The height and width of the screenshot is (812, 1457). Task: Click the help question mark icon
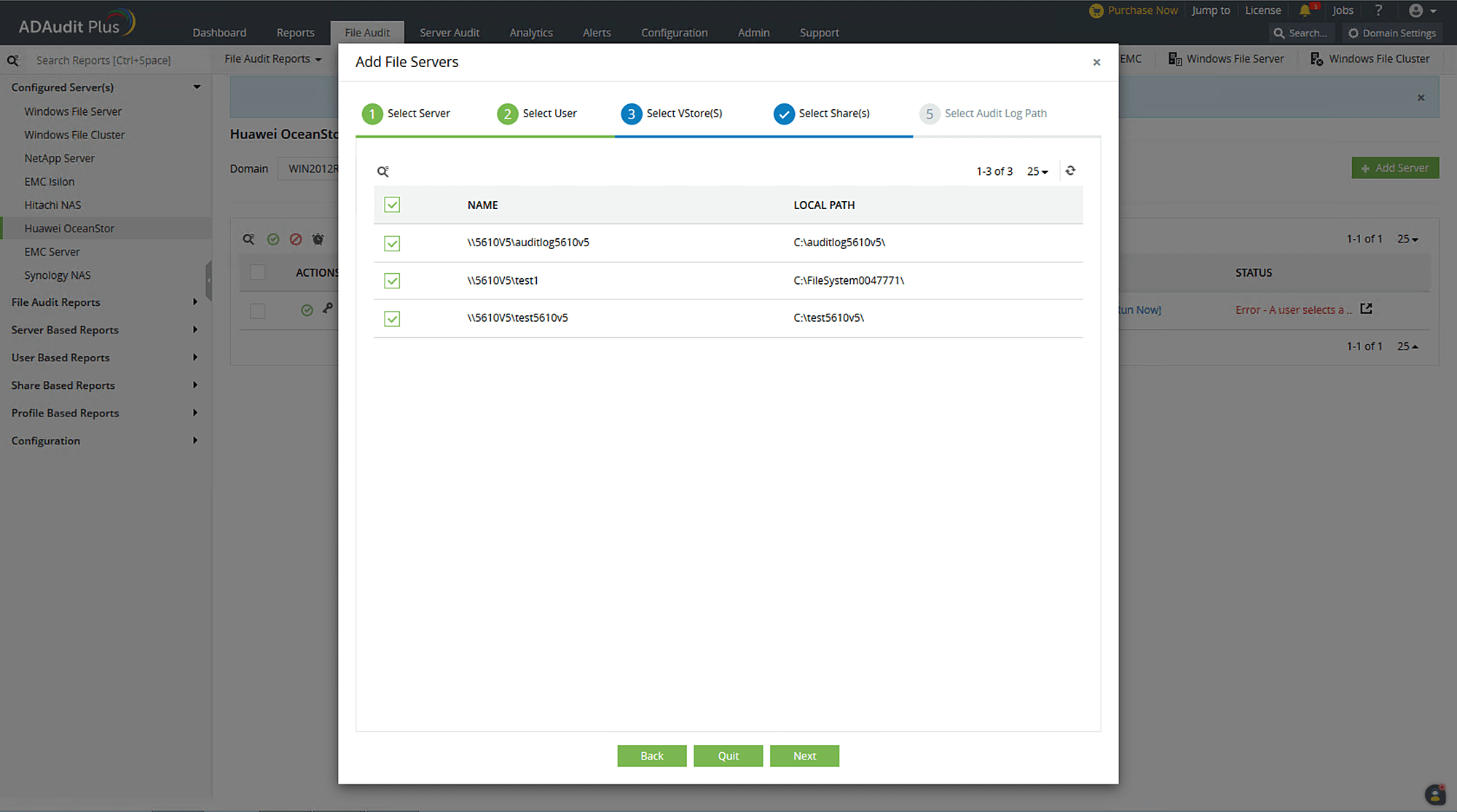pyautogui.click(x=1378, y=10)
